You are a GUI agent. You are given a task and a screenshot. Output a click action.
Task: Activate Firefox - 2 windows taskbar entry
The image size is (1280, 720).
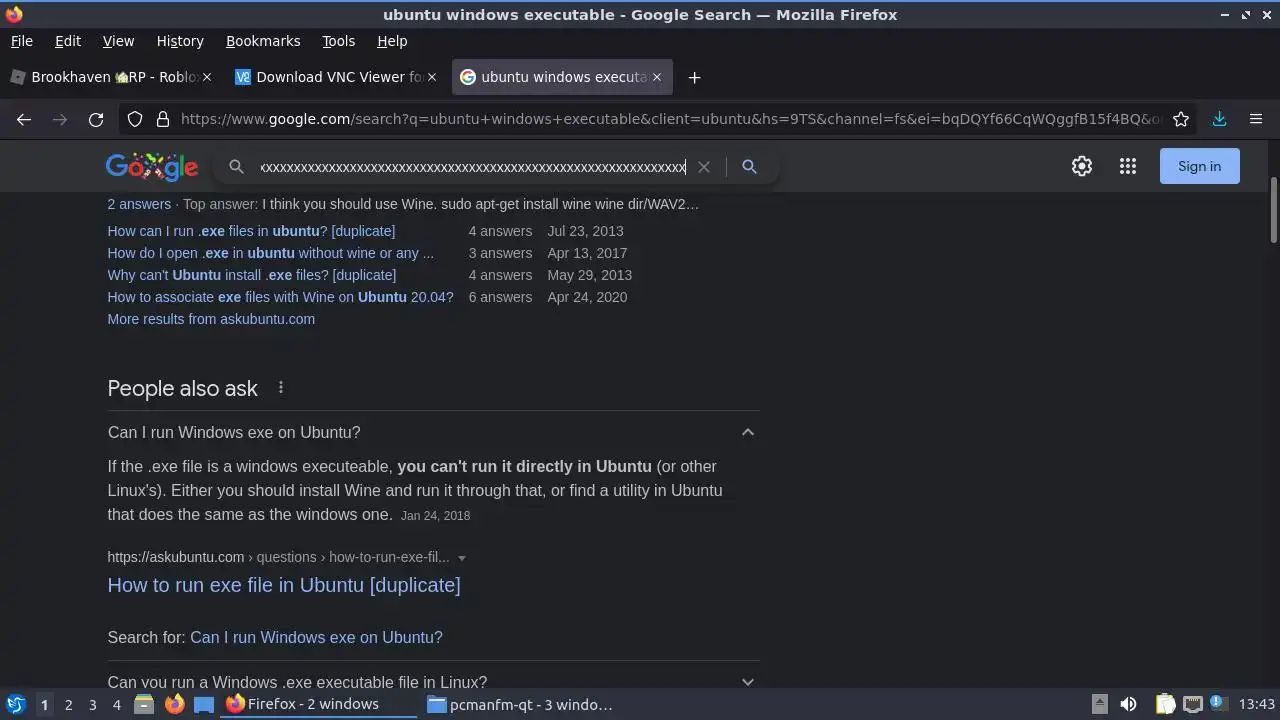[x=319, y=704]
